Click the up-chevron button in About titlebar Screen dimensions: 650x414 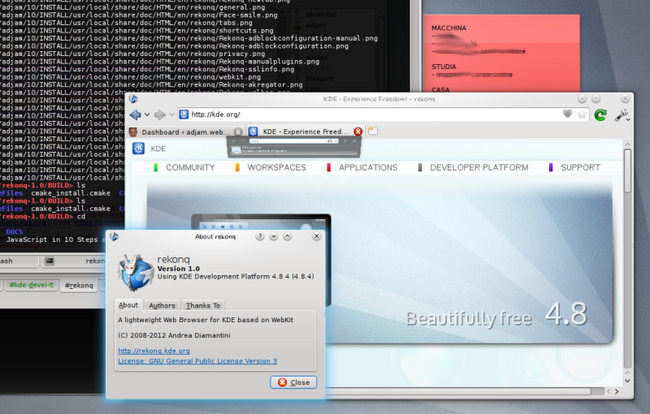[287, 236]
